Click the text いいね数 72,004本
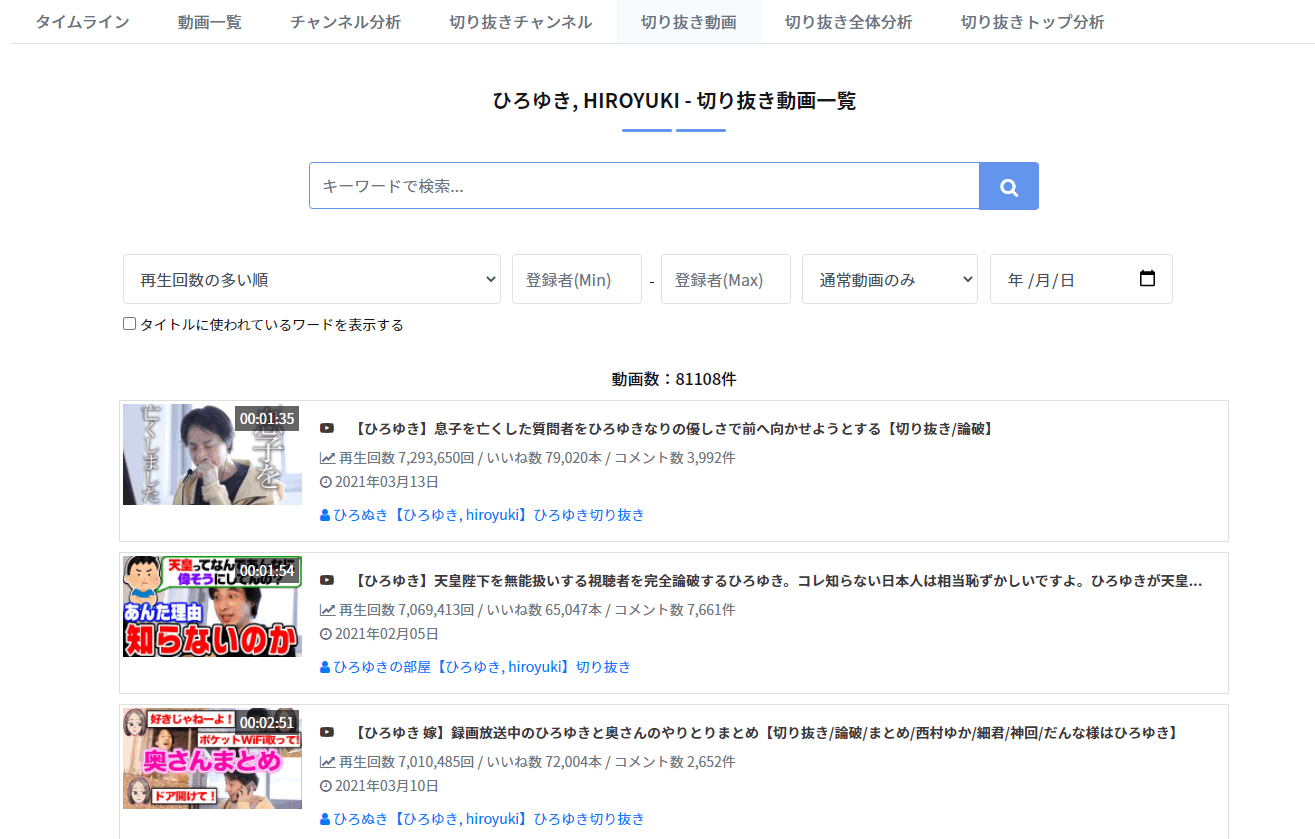Image resolution: width=1315 pixels, height=839 pixels. 544,762
